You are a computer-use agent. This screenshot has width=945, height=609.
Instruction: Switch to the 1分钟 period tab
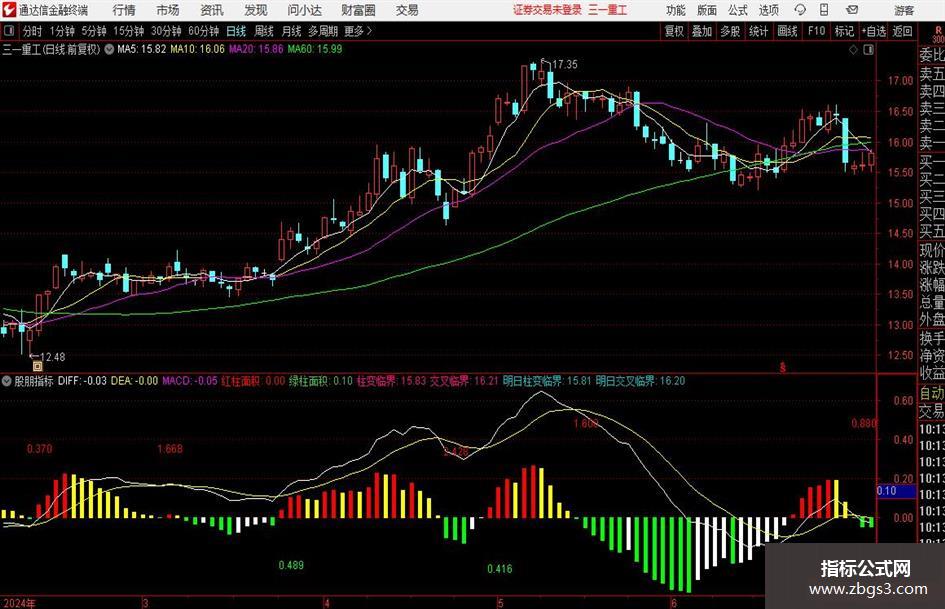[61, 31]
